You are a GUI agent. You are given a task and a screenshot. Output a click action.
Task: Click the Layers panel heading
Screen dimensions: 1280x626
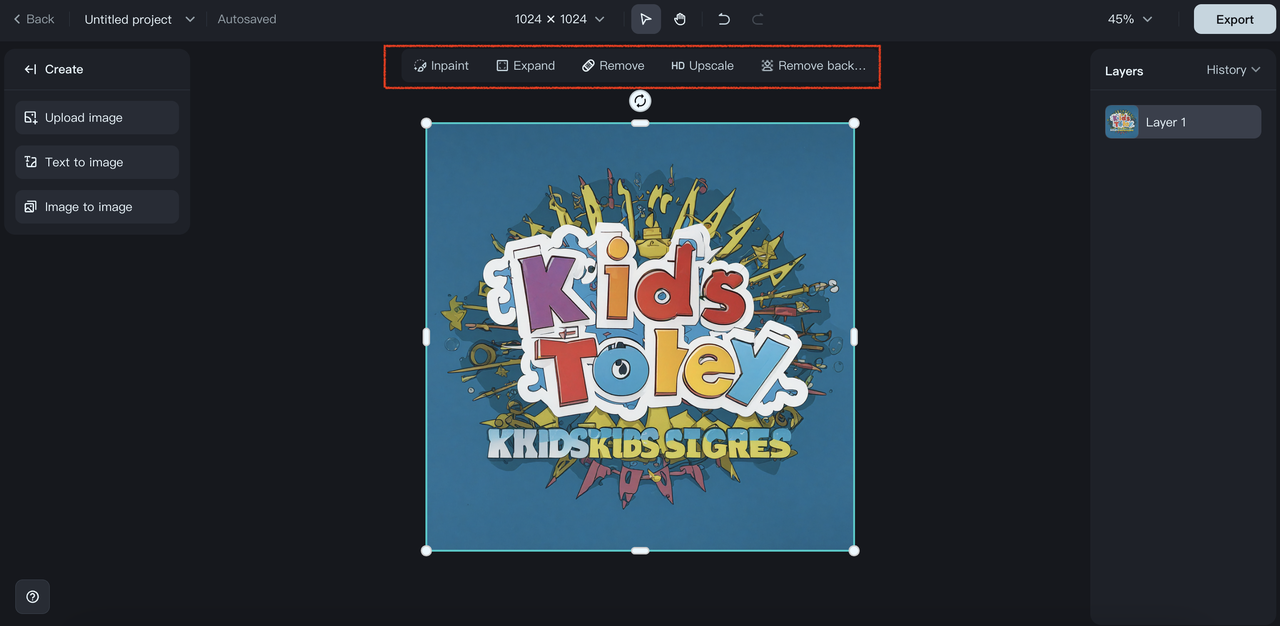coord(1124,71)
